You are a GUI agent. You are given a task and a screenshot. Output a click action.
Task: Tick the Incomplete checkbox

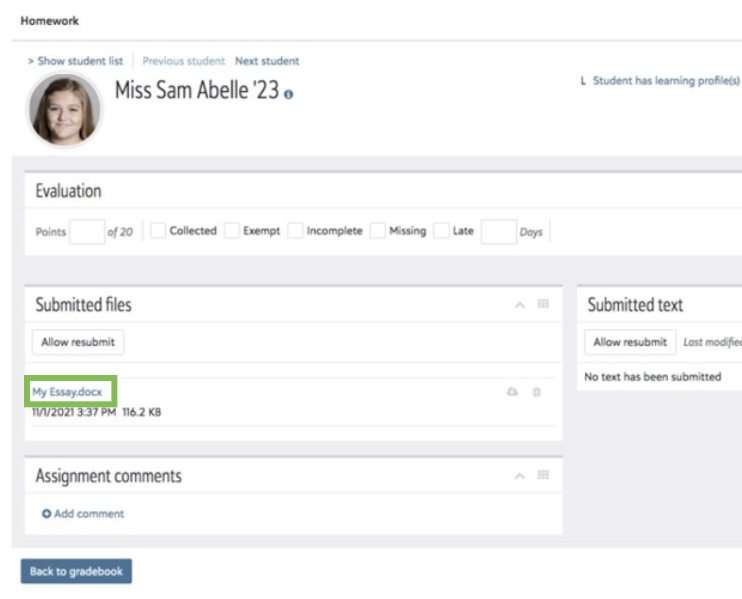pos(295,231)
